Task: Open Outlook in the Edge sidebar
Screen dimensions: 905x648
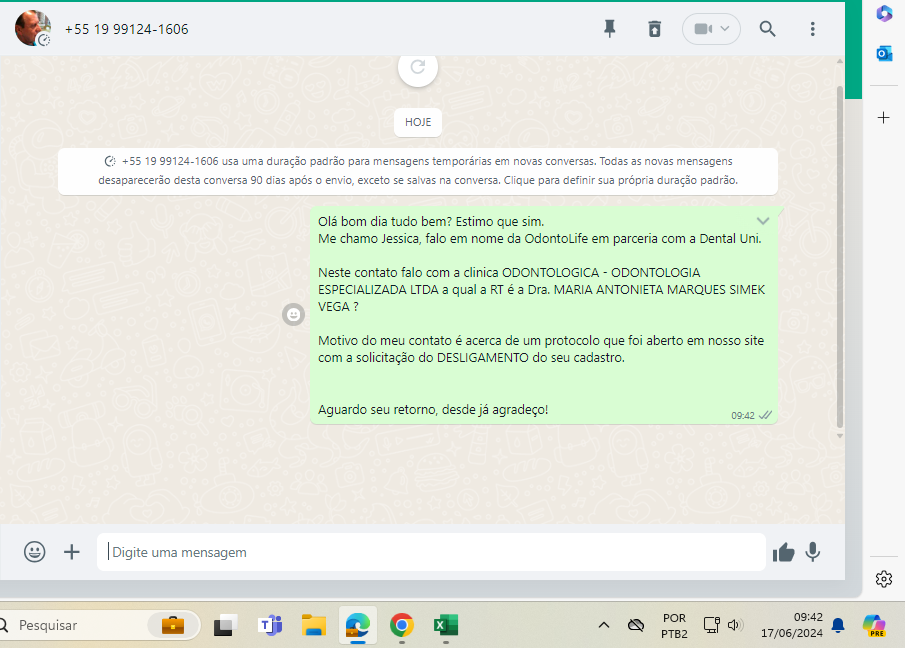Action: tap(884, 54)
